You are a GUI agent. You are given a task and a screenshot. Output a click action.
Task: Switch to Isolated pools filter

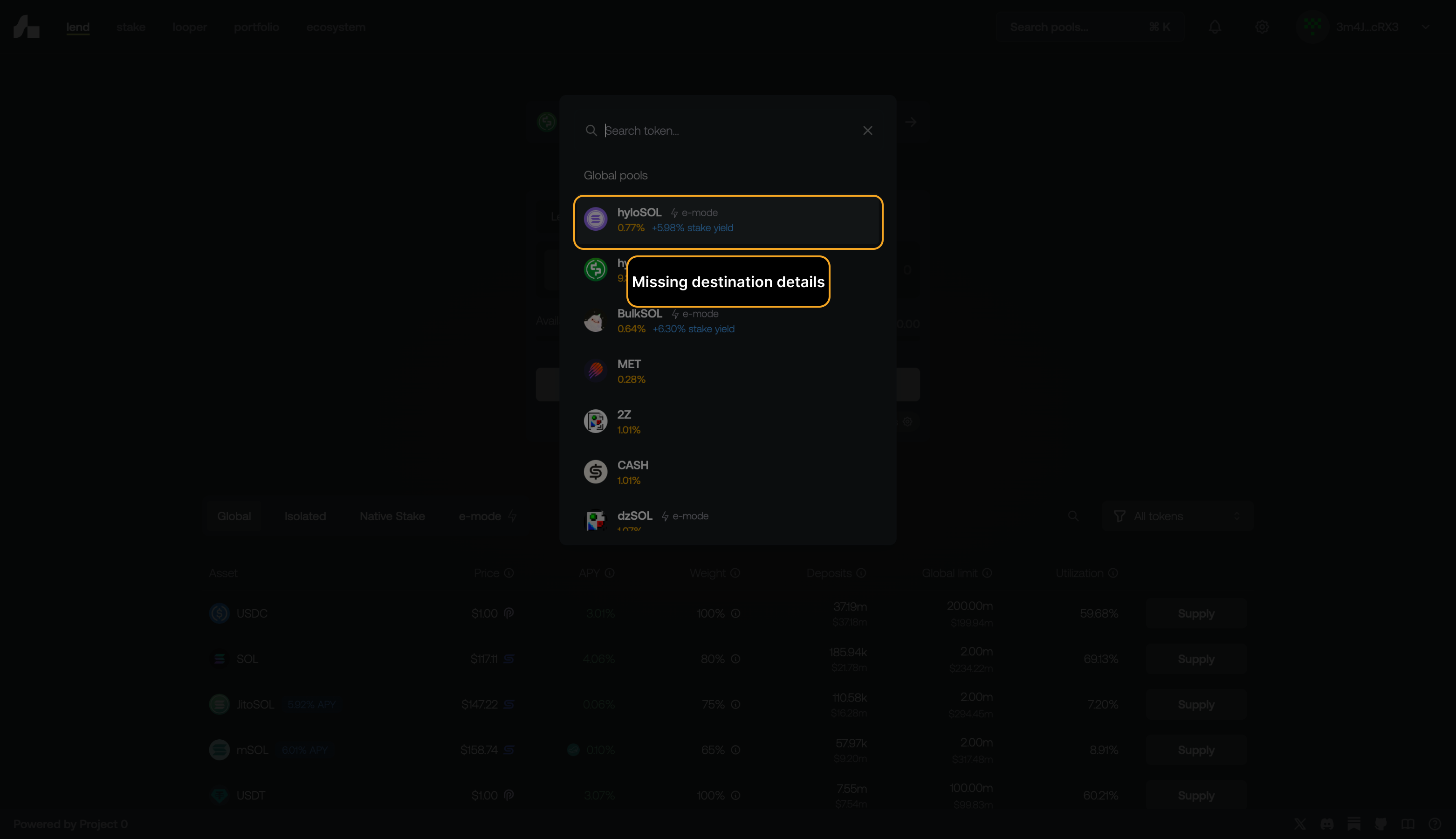[x=305, y=516]
